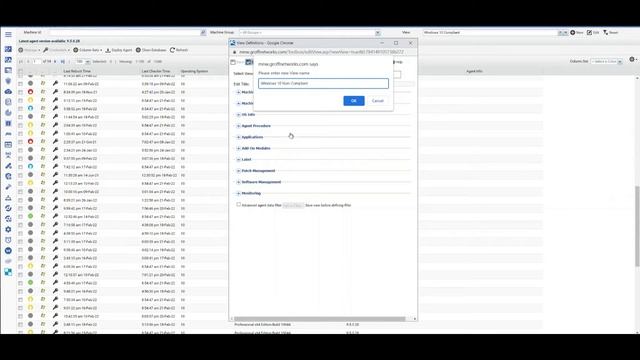Click the Machine ID search field
This screenshot has height=360, width=640.
pyautogui.click(x=124, y=32)
